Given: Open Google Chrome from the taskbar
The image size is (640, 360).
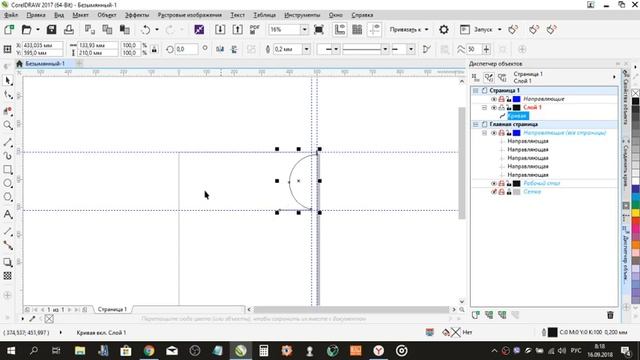Looking at the screenshot, I should (x=149, y=351).
